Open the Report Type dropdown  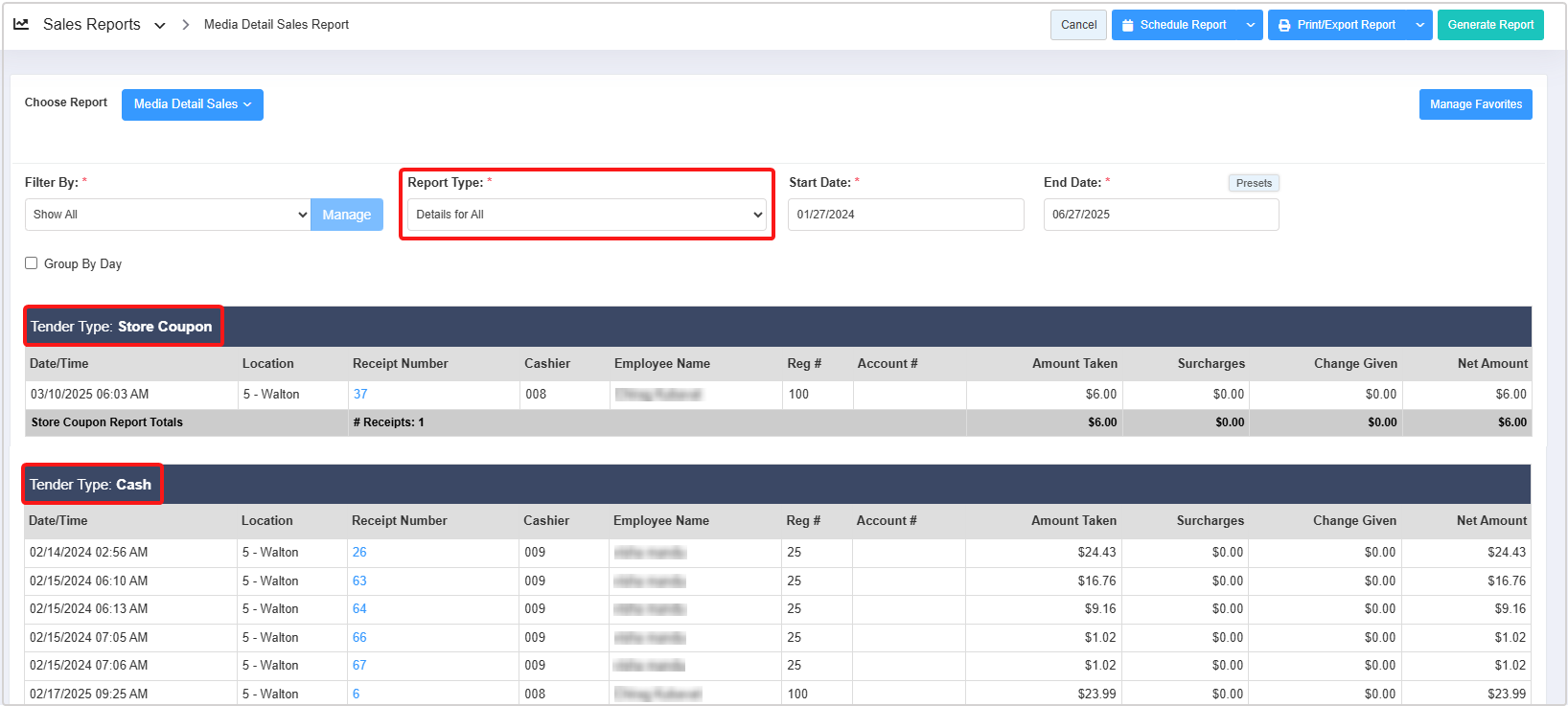click(587, 215)
